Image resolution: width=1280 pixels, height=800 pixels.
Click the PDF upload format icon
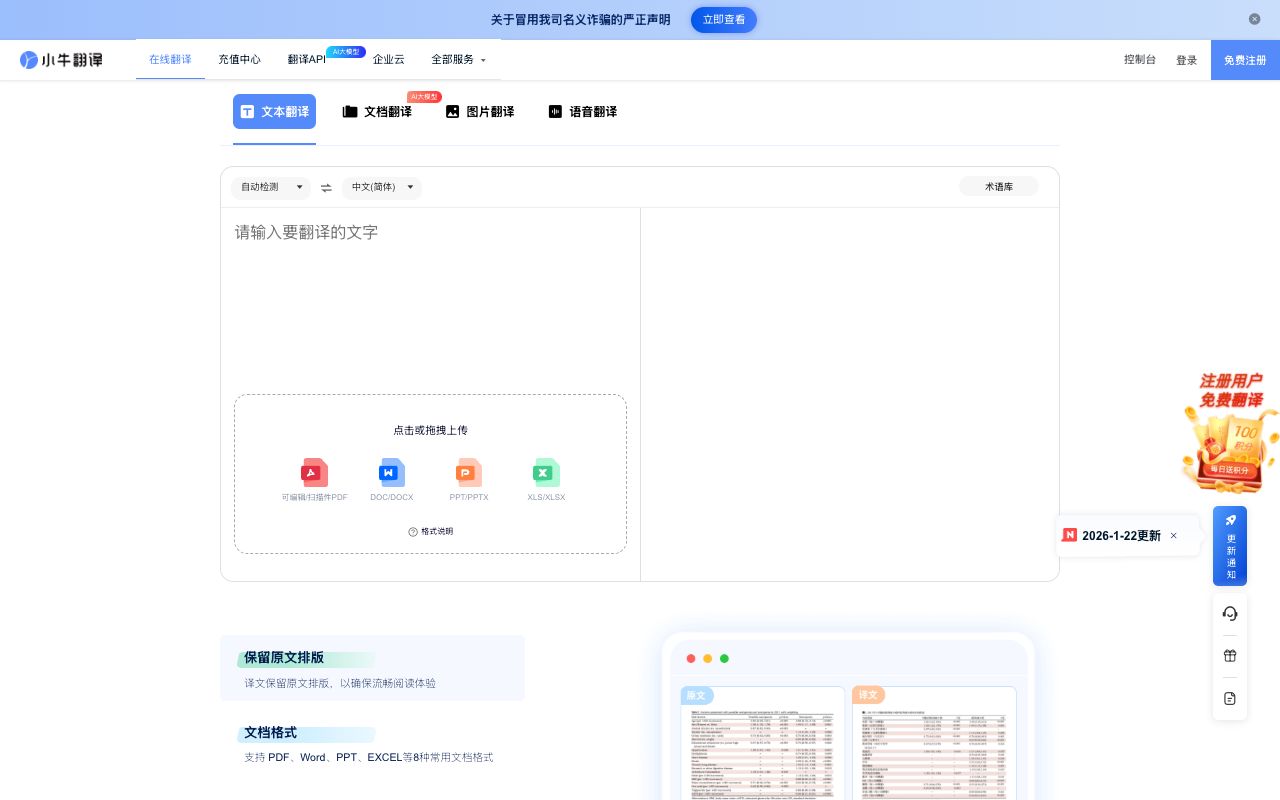tap(314, 472)
